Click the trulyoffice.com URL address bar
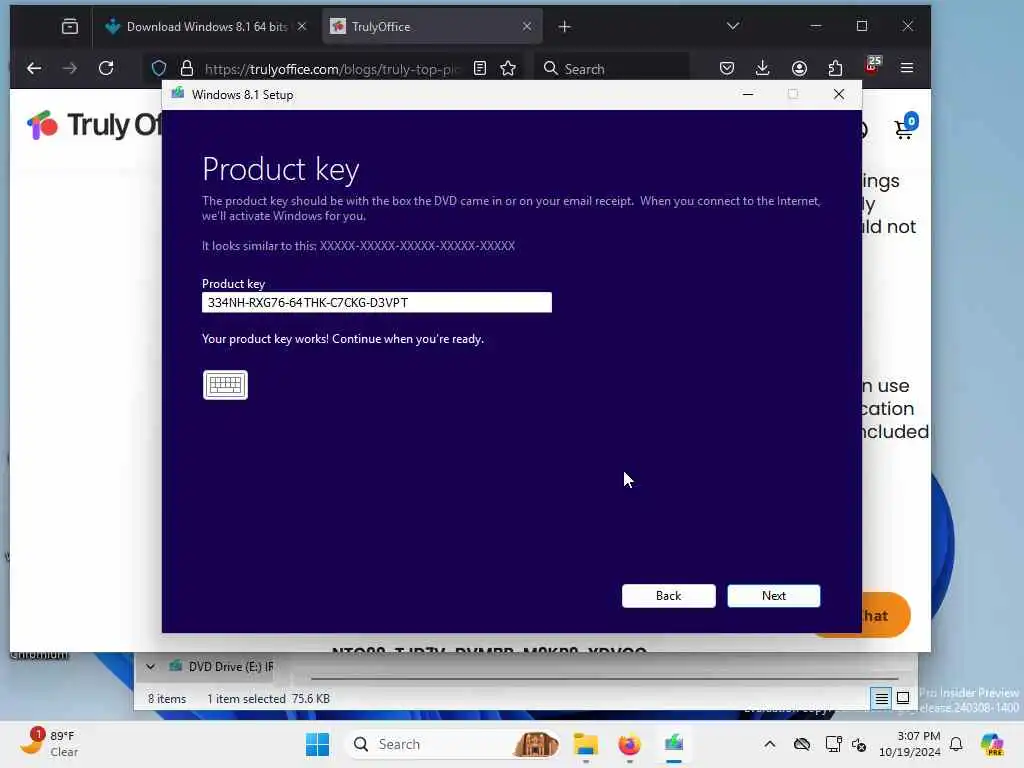The image size is (1024, 768). (x=332, y=69)
